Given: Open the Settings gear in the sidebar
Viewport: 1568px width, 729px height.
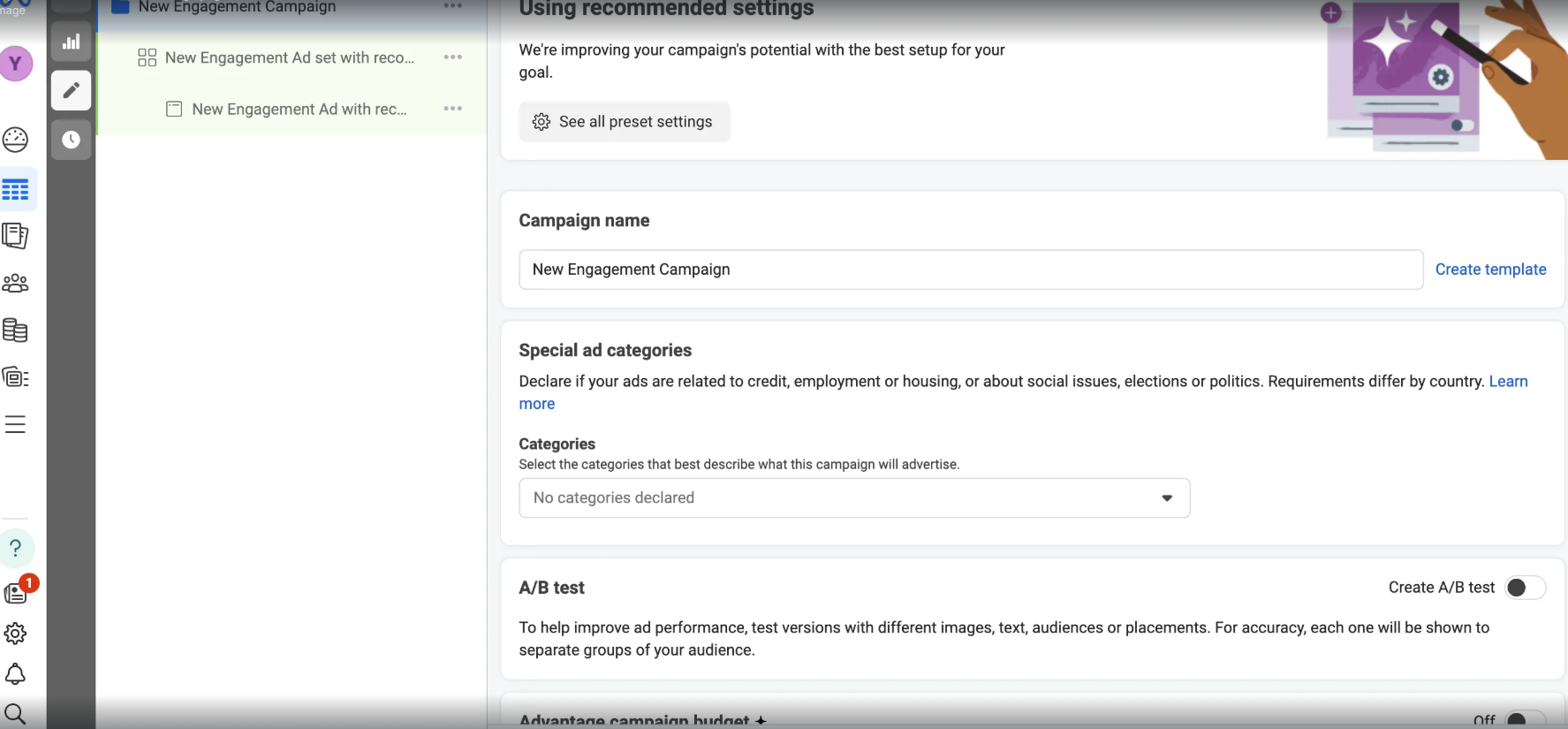Looking at the screenshot, I should pyautogui.click(x=16, y=634).
